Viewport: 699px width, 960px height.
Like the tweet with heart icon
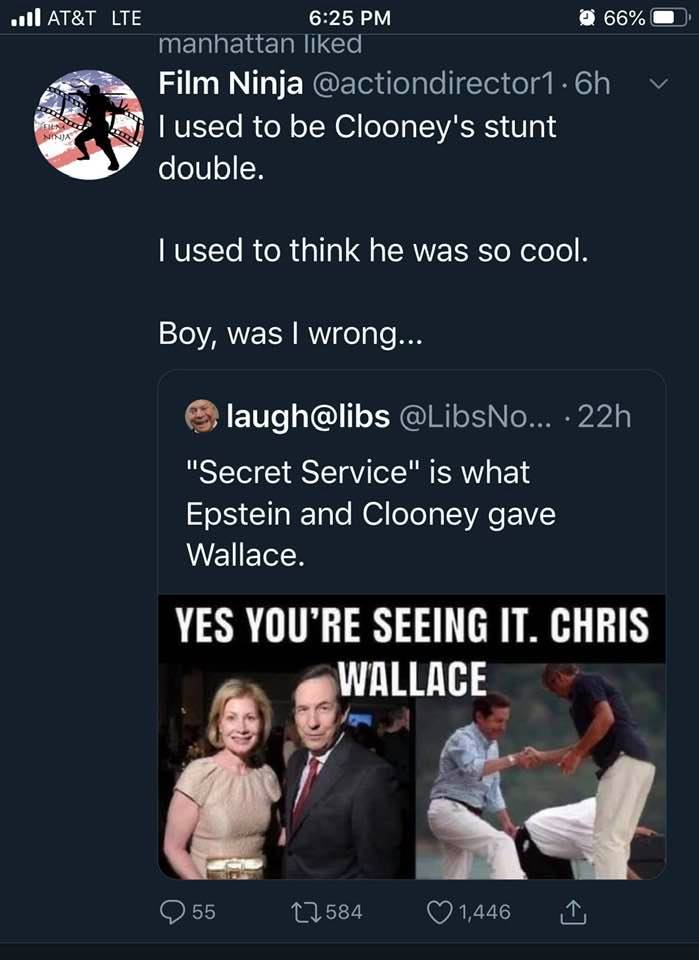tap(440, 911)
